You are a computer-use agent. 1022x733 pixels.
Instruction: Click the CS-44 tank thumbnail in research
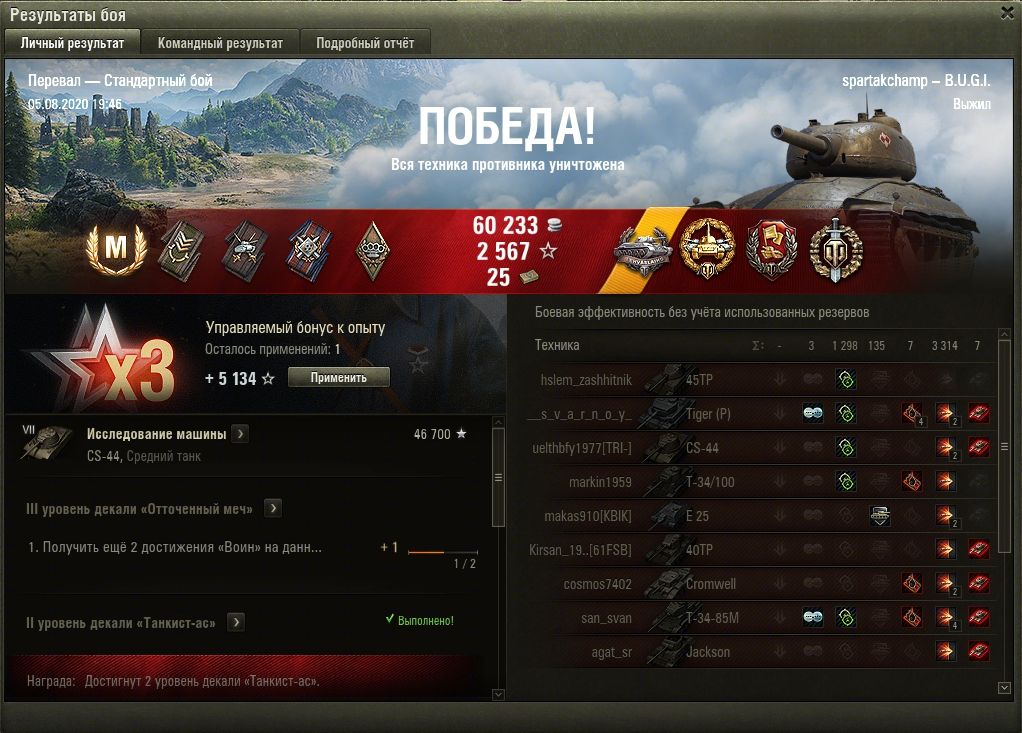[48, 442]
